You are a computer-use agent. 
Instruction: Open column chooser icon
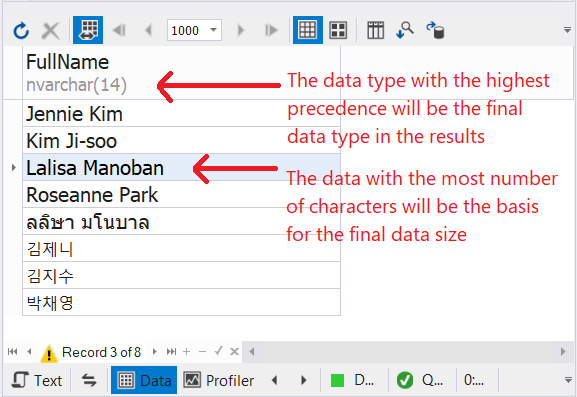click(x=375, y=30)
